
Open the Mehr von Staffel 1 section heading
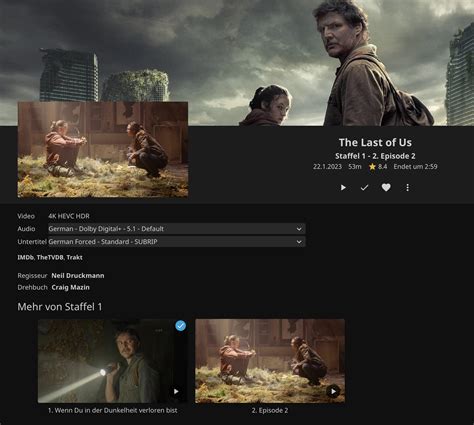[x=60, y=307]
